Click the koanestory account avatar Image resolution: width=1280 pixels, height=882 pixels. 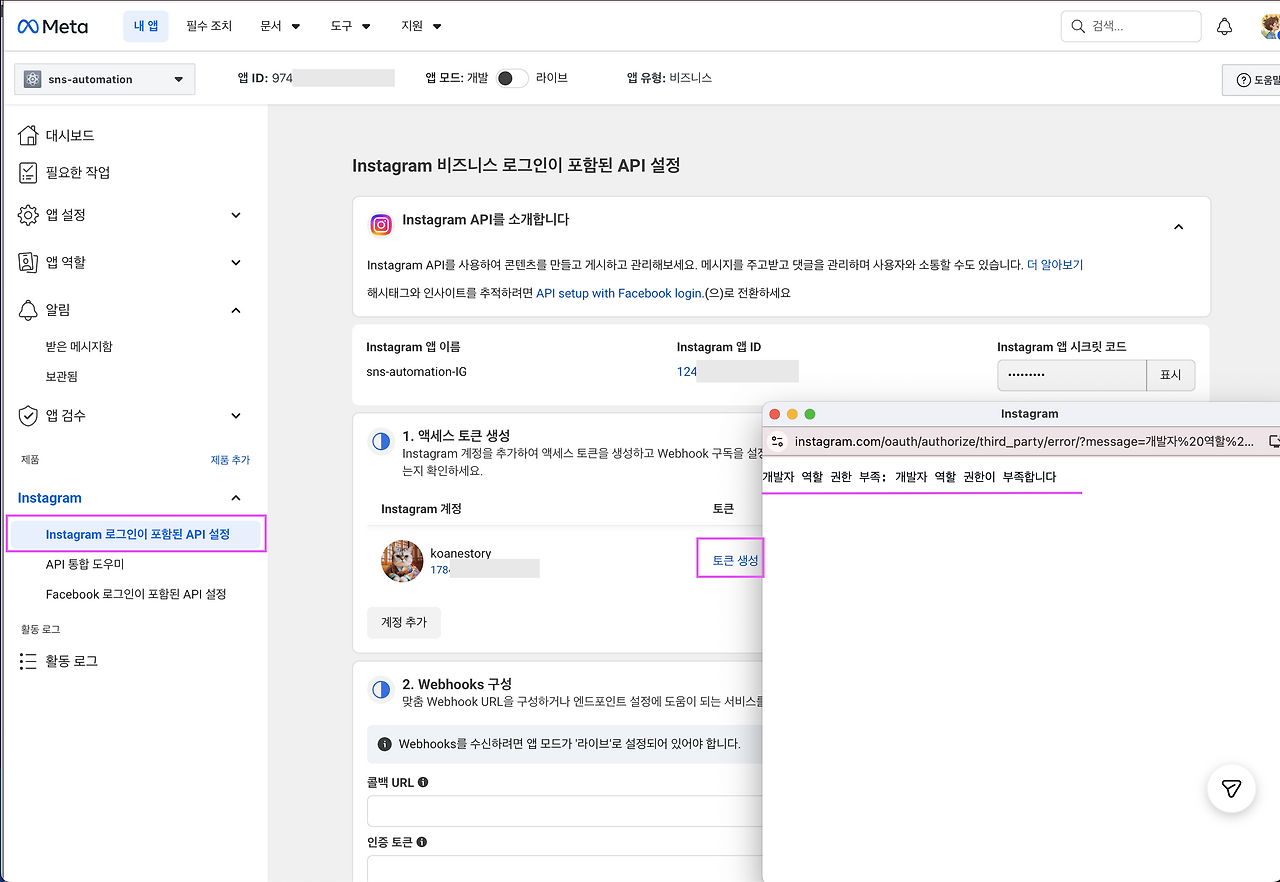pyautogui.click(x=402, y=561)
